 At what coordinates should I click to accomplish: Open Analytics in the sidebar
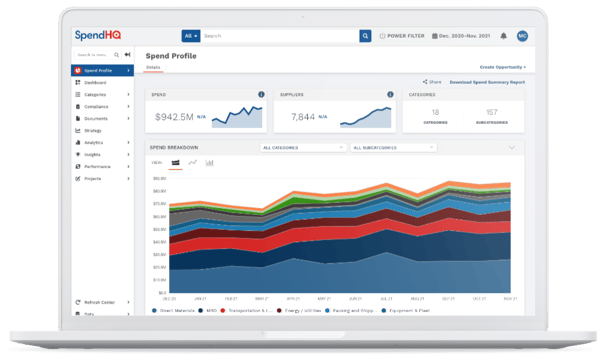93,143
